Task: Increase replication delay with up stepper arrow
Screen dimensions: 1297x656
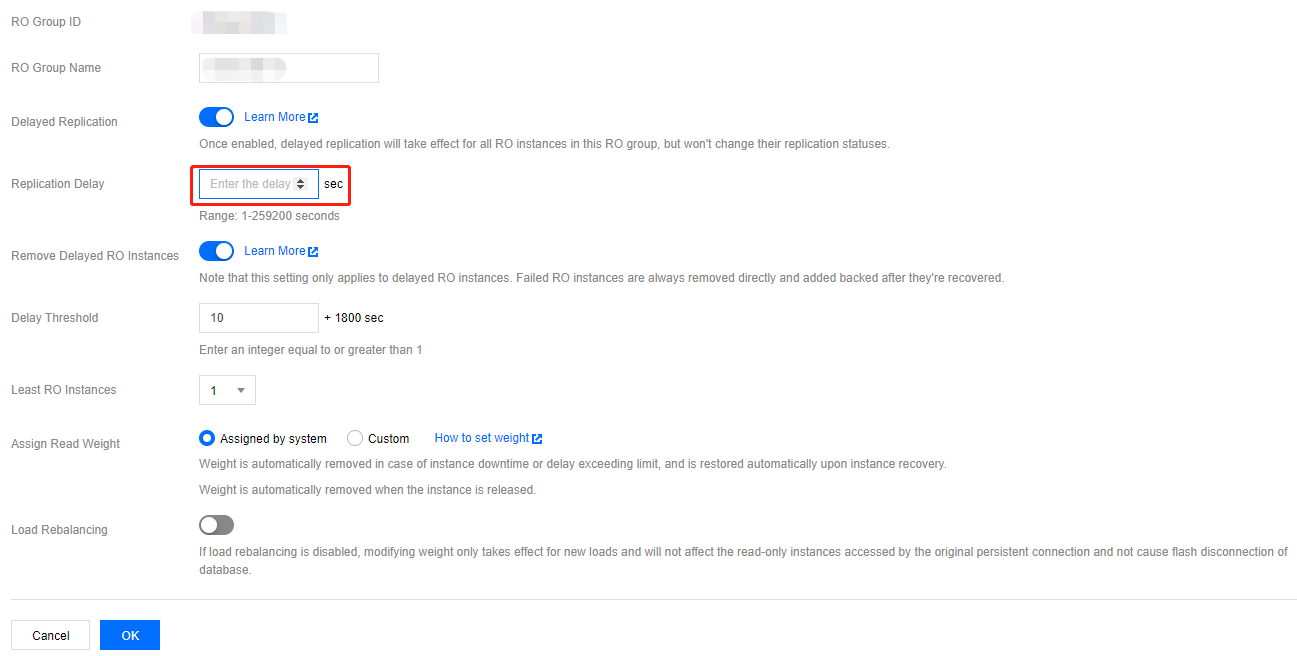Action: click(x=300, y=181)
